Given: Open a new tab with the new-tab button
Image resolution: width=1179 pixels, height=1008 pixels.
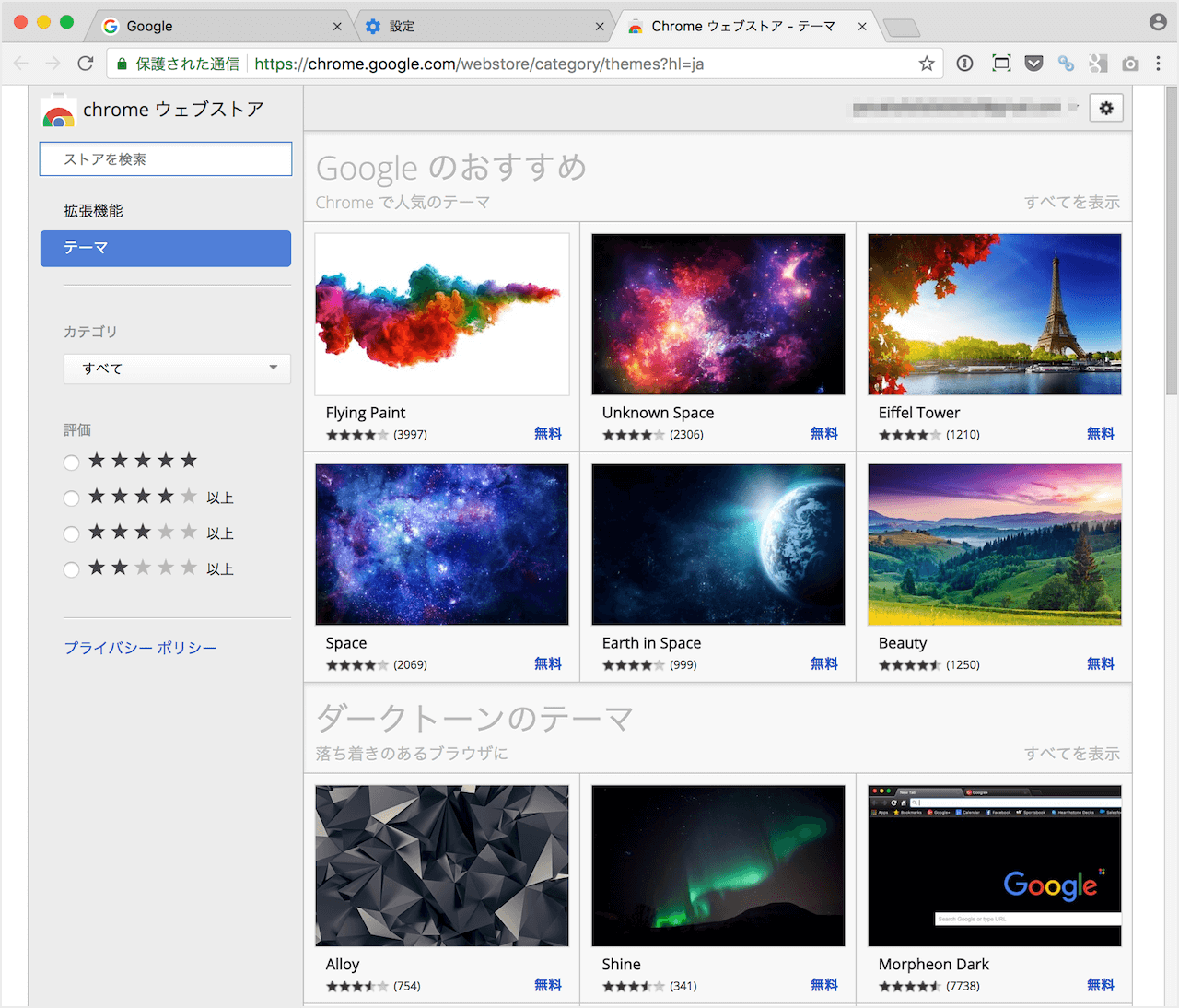Looking at the screenshot, I should [901, 28].
